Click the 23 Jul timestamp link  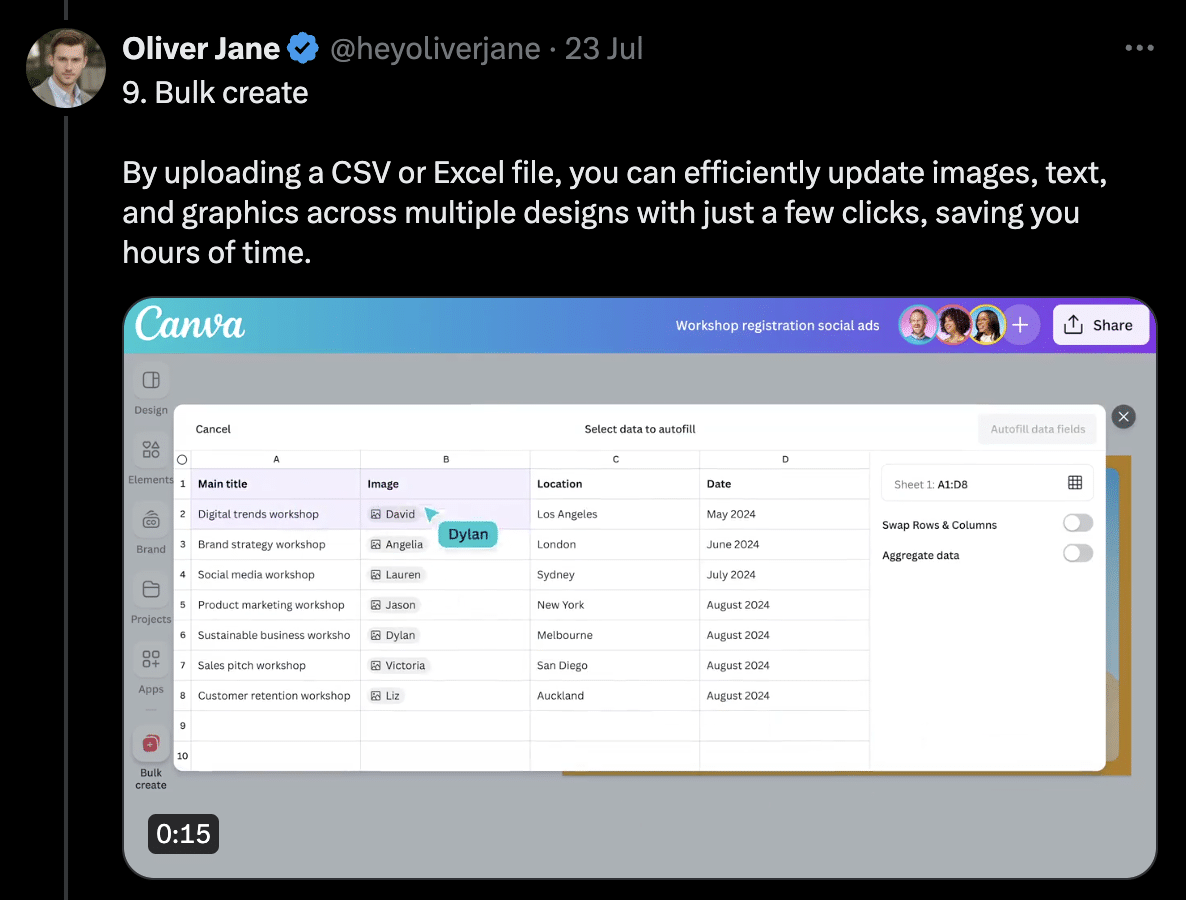point(604,47)
